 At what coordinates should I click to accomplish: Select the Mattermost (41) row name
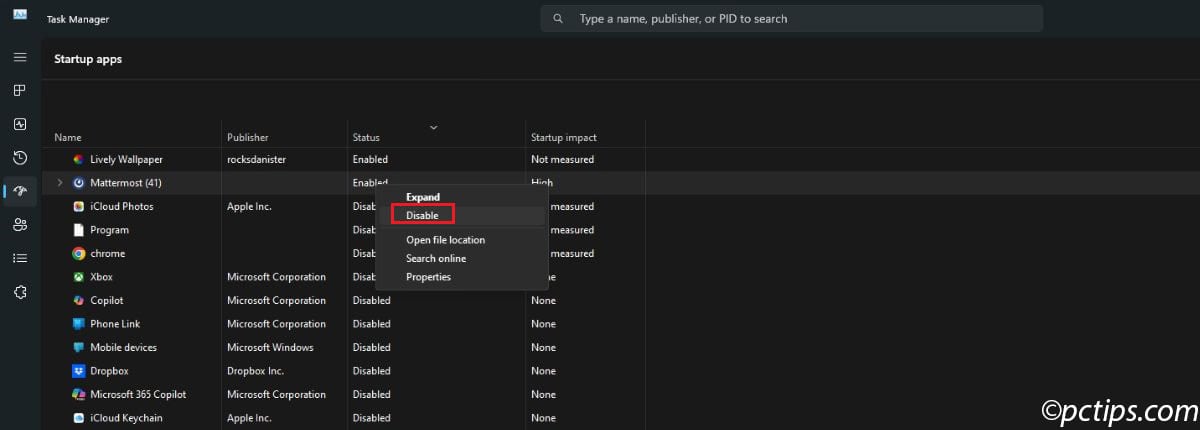[x=126, y=183]
